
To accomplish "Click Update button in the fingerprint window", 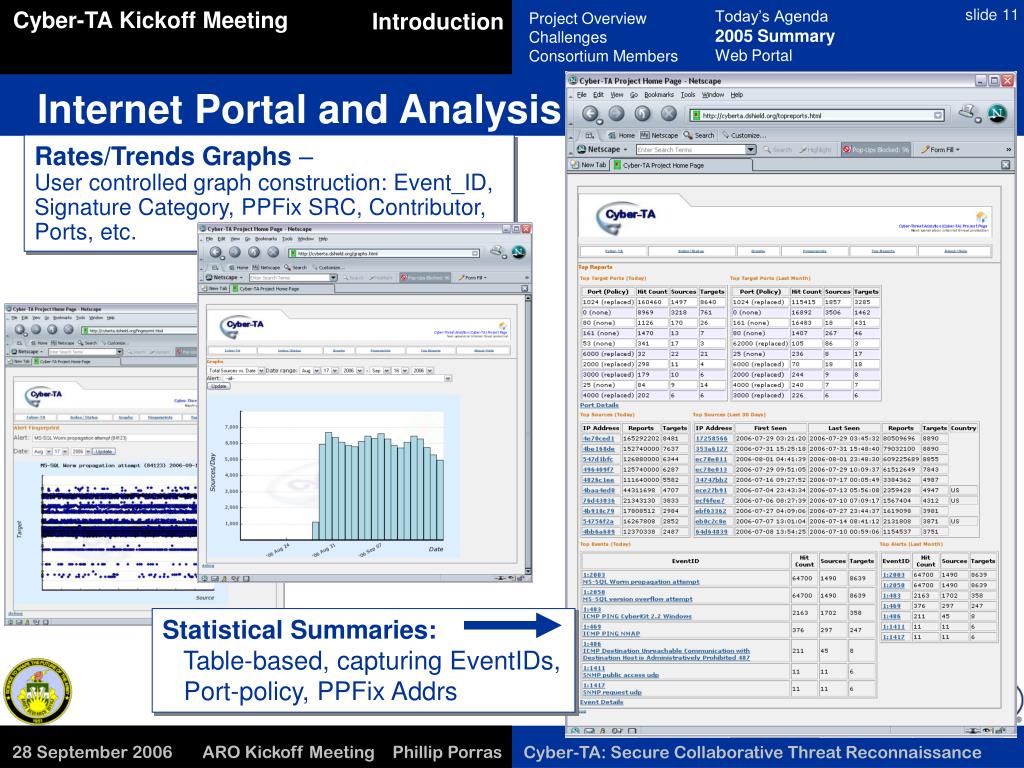I will (104, 451).
